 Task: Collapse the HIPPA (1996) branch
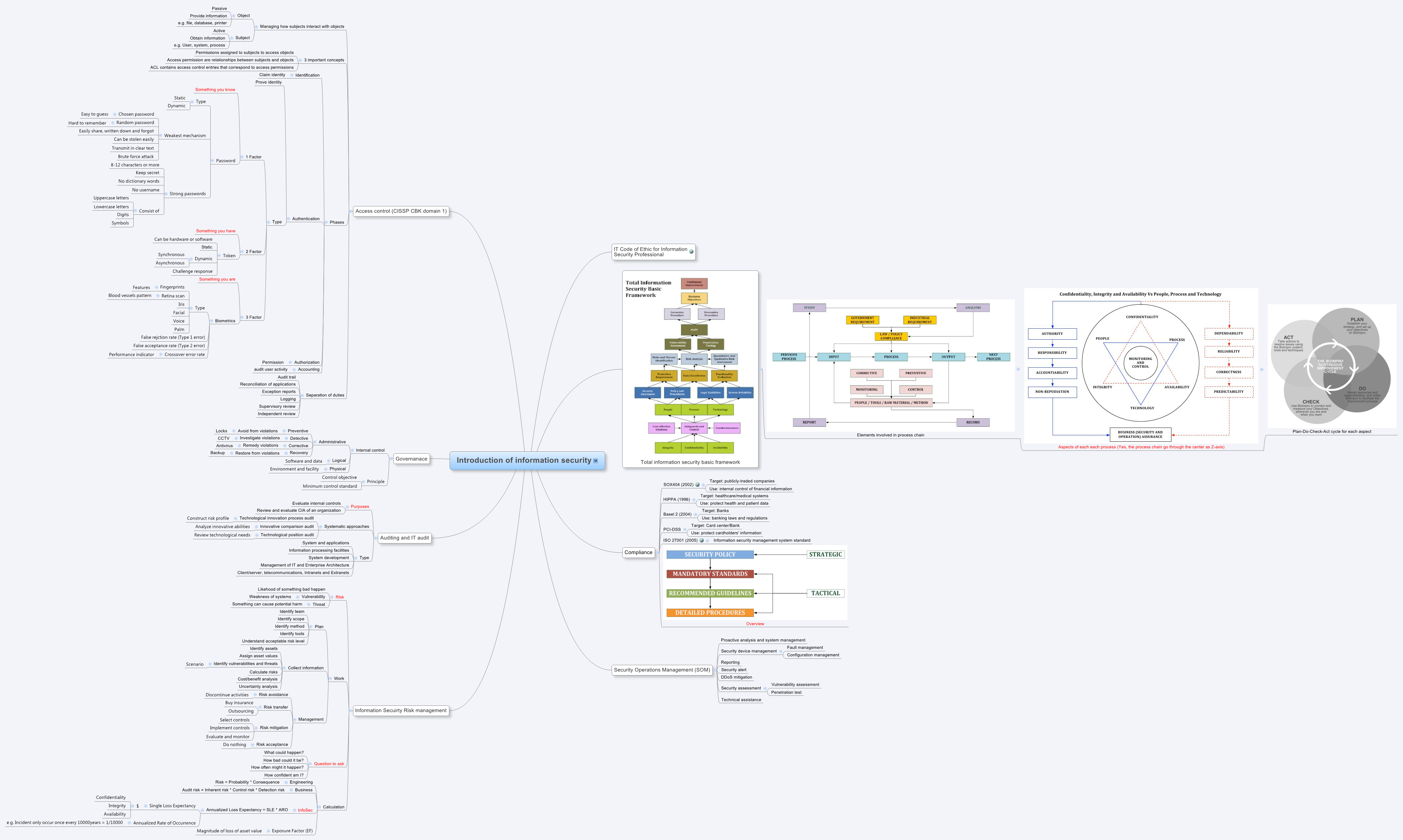(694, 500)
